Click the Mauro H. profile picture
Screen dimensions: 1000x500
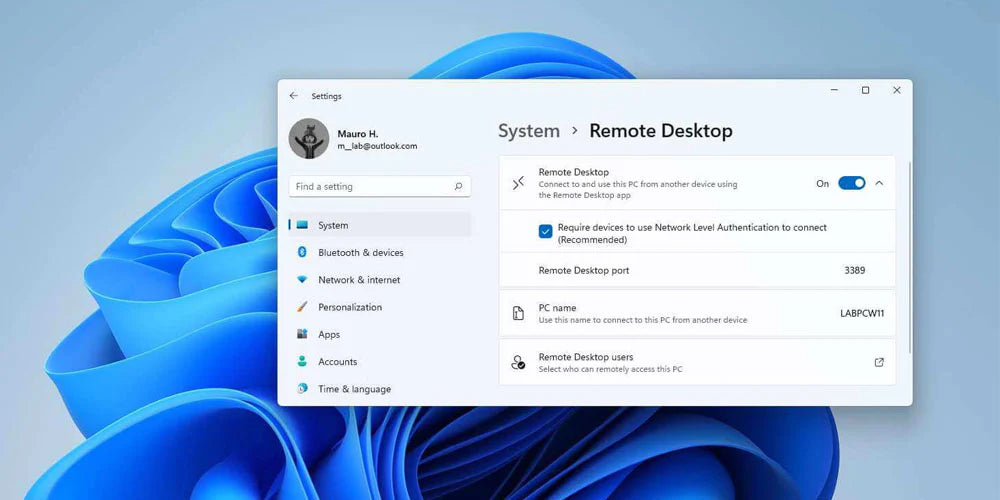(309, 139)
